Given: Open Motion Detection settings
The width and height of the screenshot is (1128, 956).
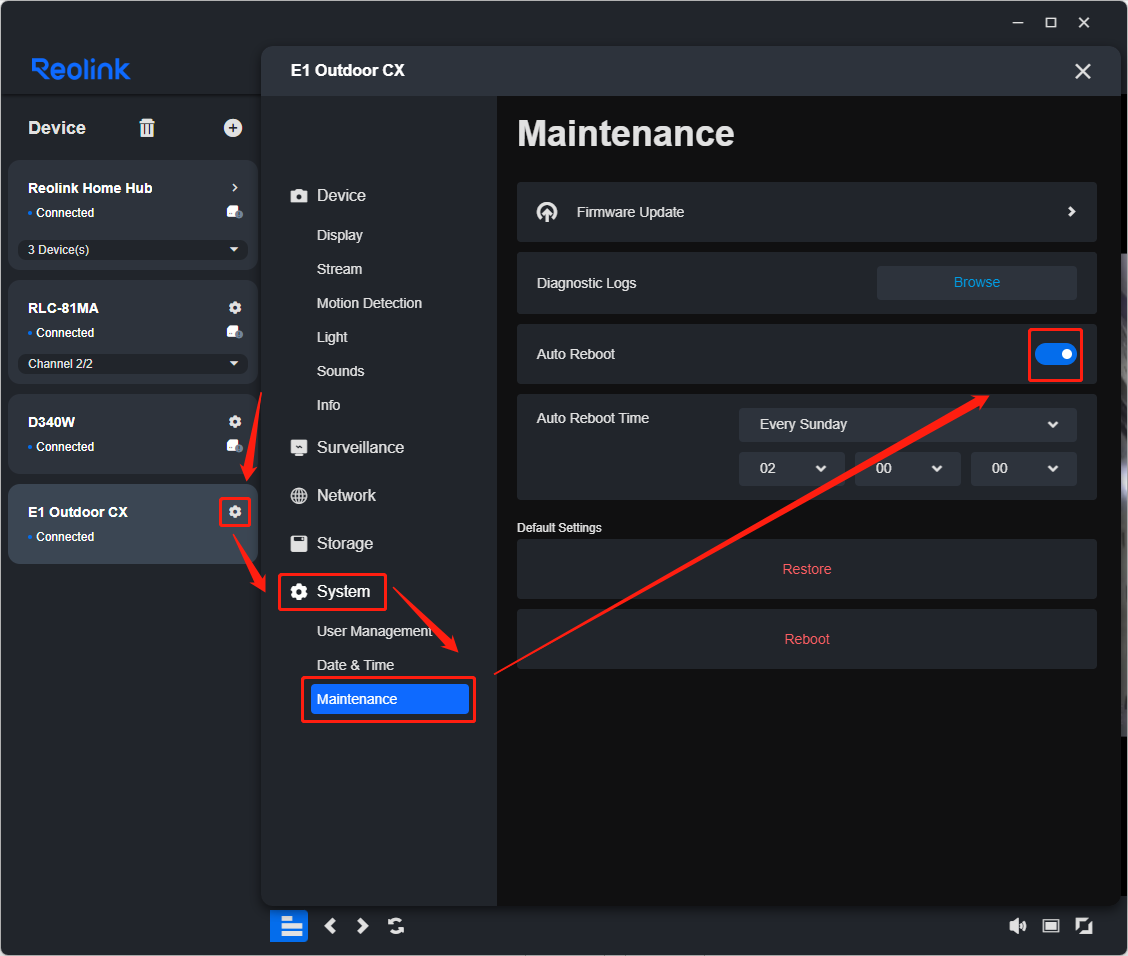Looking at the screenshot, I should pos(369,303).
